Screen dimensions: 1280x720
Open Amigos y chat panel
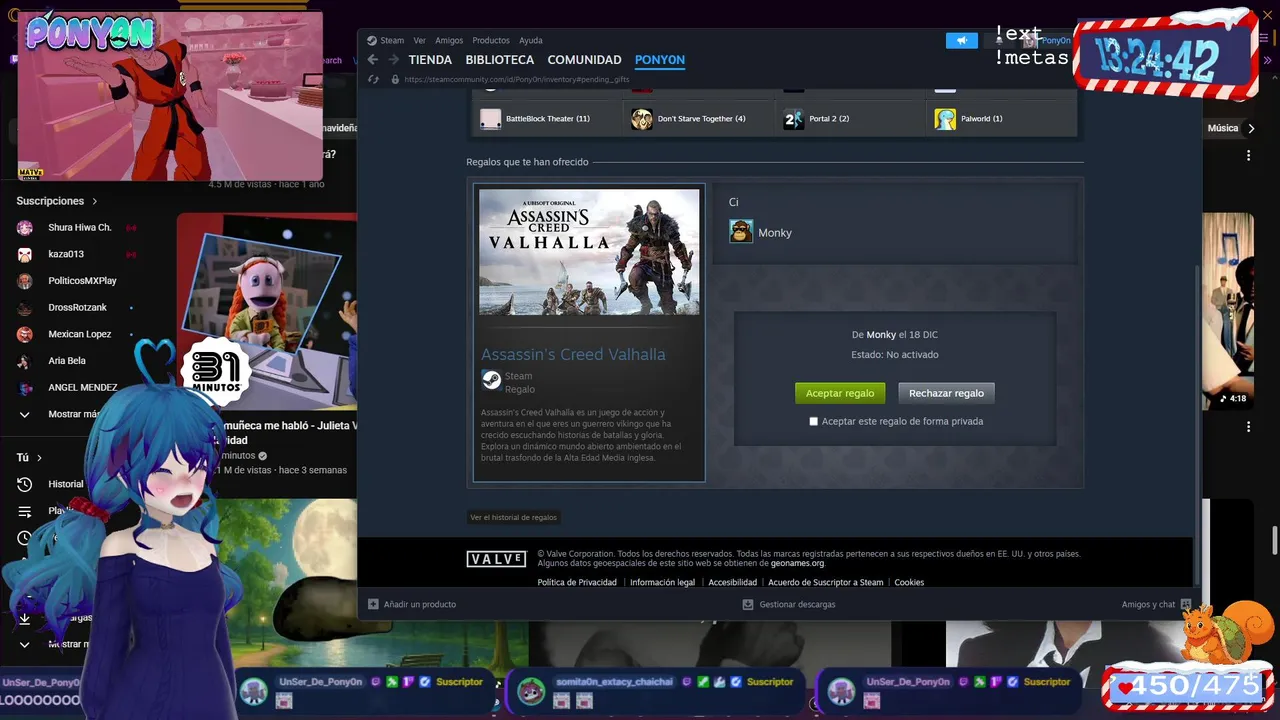click(x=1156, y=604)
